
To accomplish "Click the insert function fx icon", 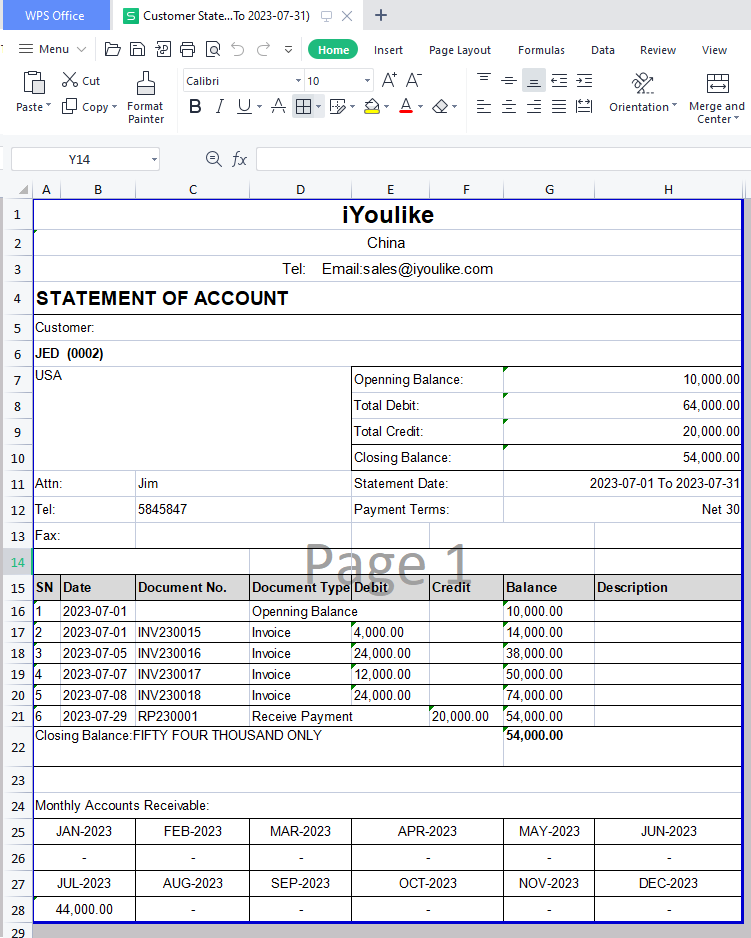I will click(x=240, y=159).
